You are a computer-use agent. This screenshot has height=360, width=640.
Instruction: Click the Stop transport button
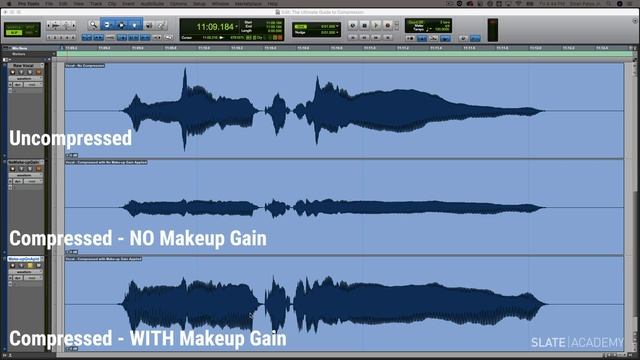point(364,25)
